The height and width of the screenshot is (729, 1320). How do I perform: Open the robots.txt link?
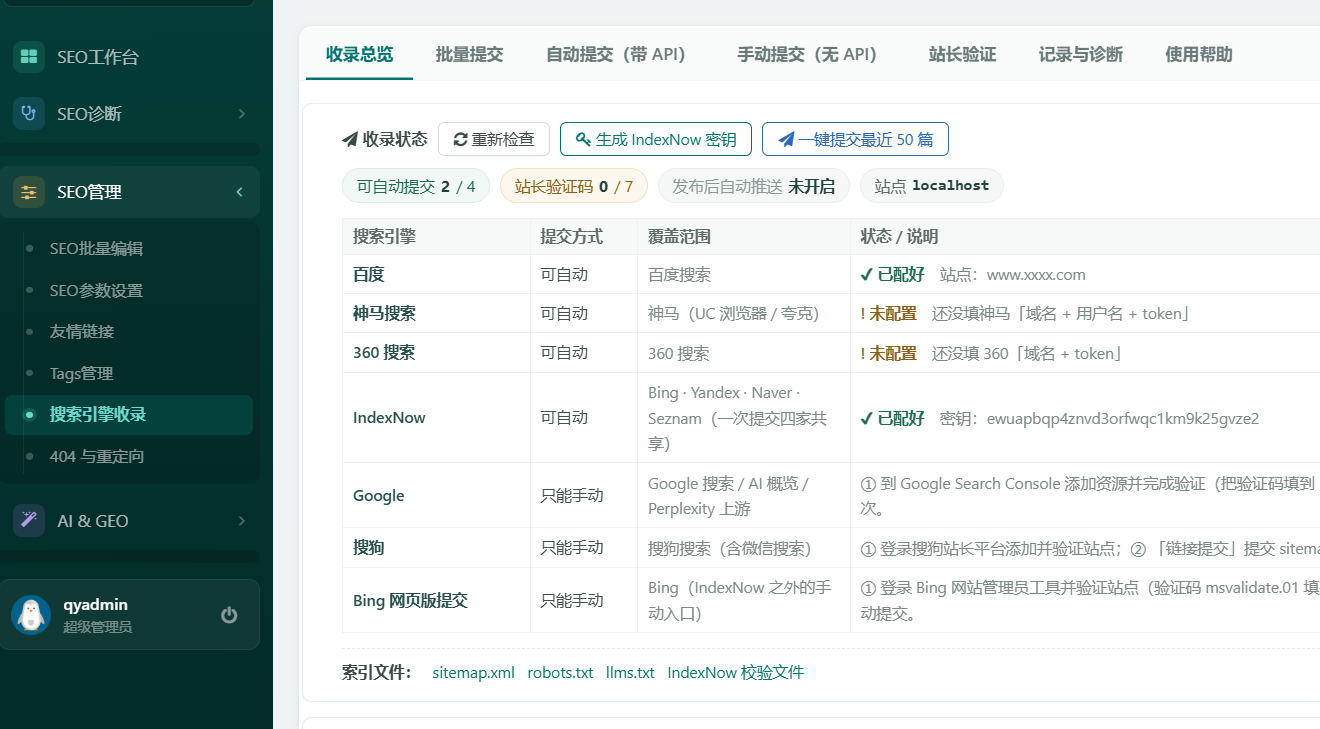coord(560,672)
